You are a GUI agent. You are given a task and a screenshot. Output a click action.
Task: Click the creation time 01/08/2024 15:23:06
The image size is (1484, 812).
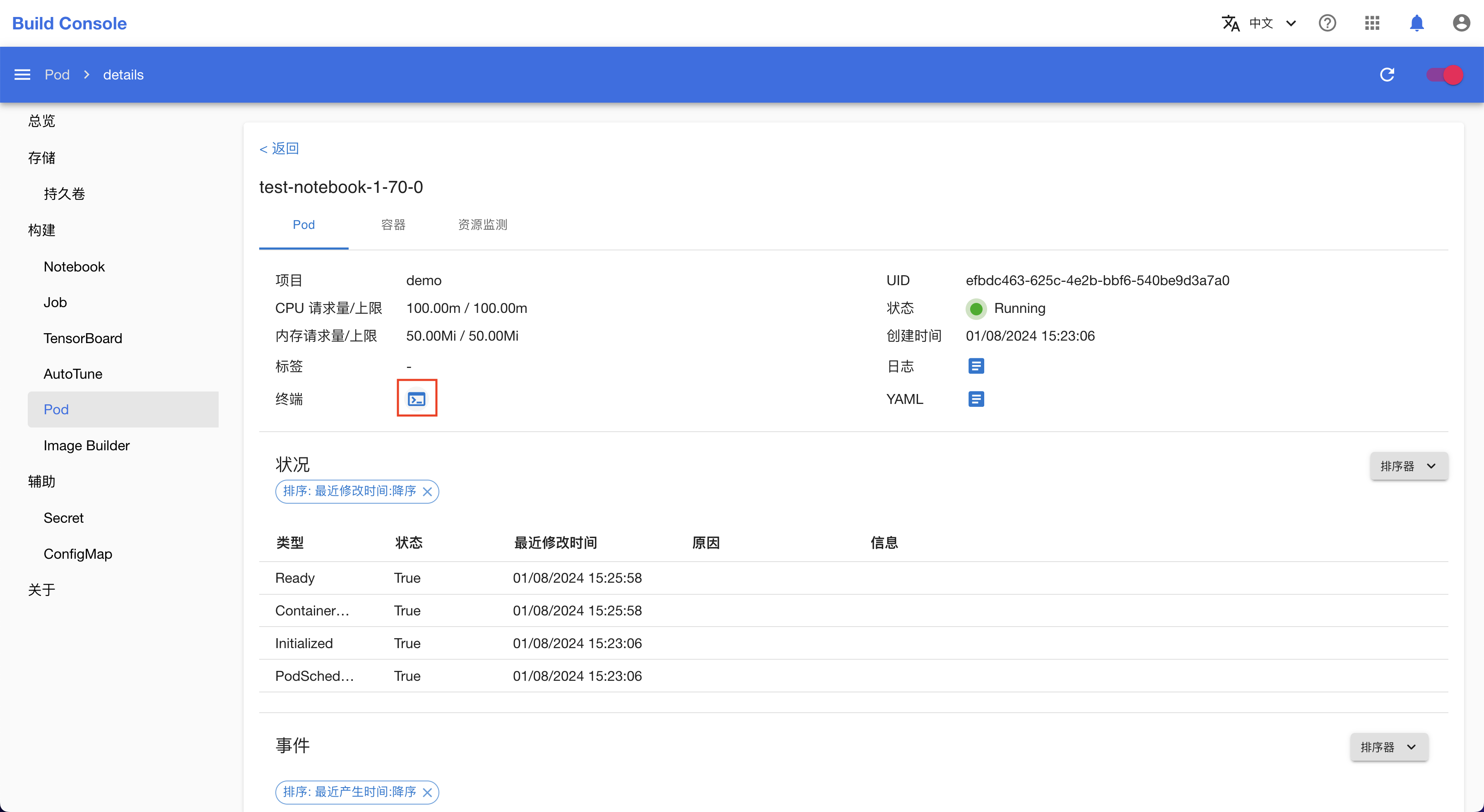tap(1030, 336)
